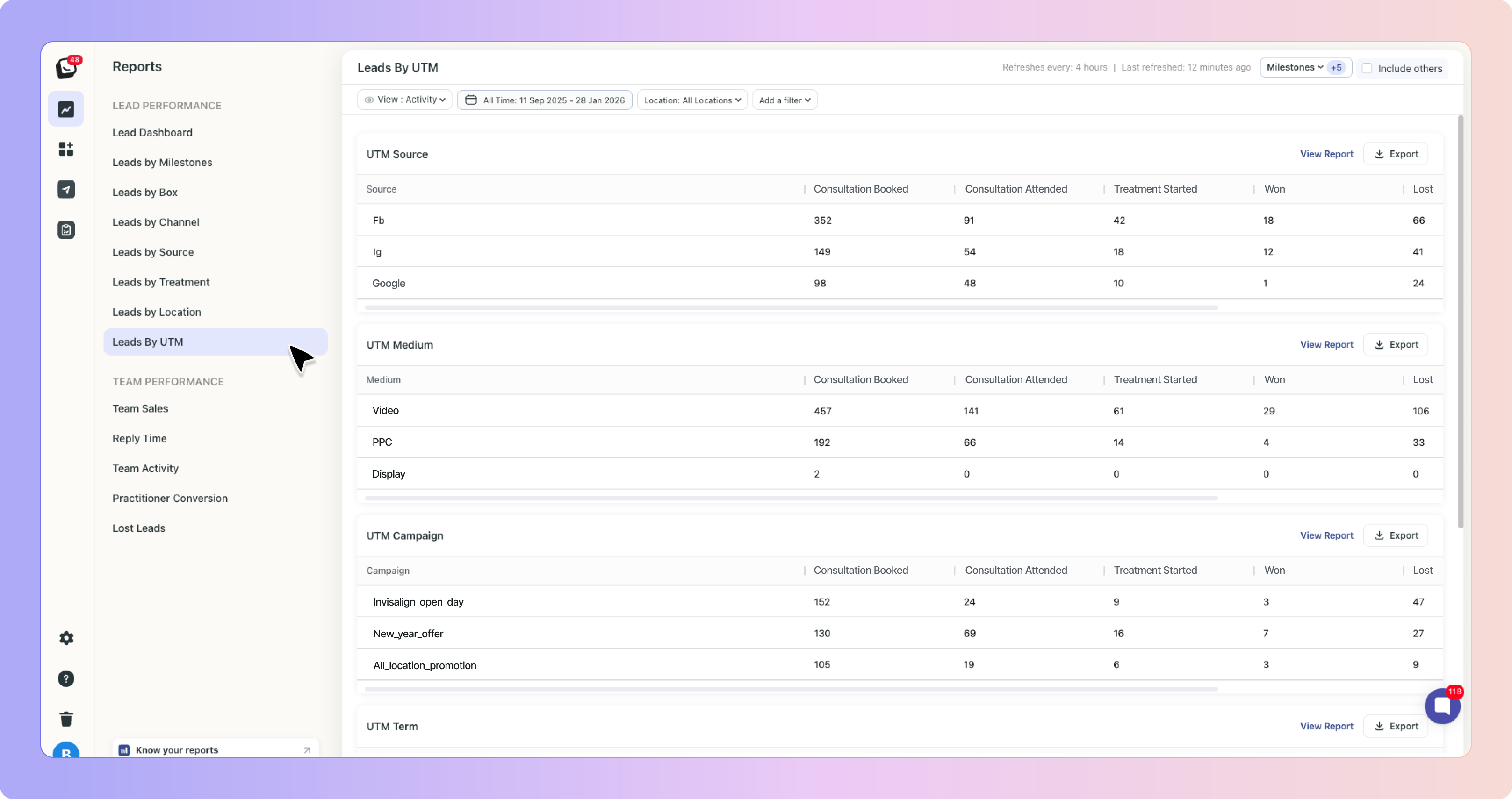Export the UTM Source table
The image size is (1512, 799).
click(x=1395, y=154)
